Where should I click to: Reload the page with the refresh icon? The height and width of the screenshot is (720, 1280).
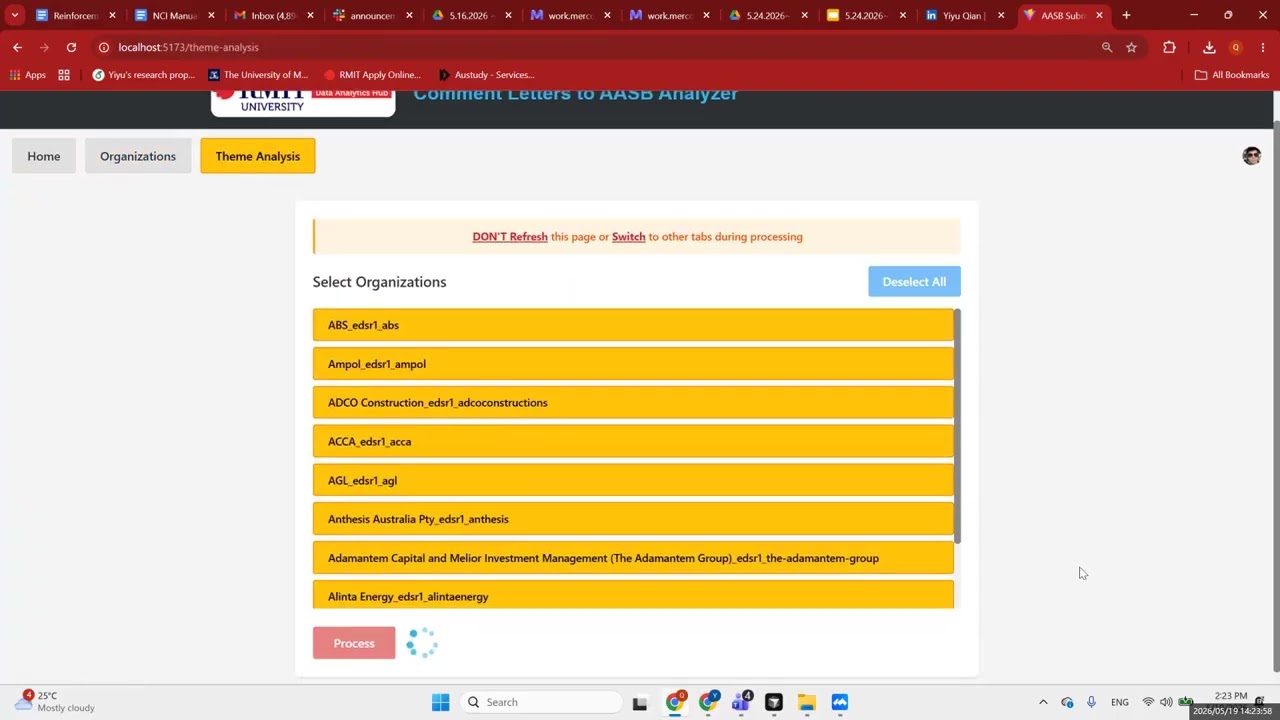pyautogui.click(x=71, y=47)
